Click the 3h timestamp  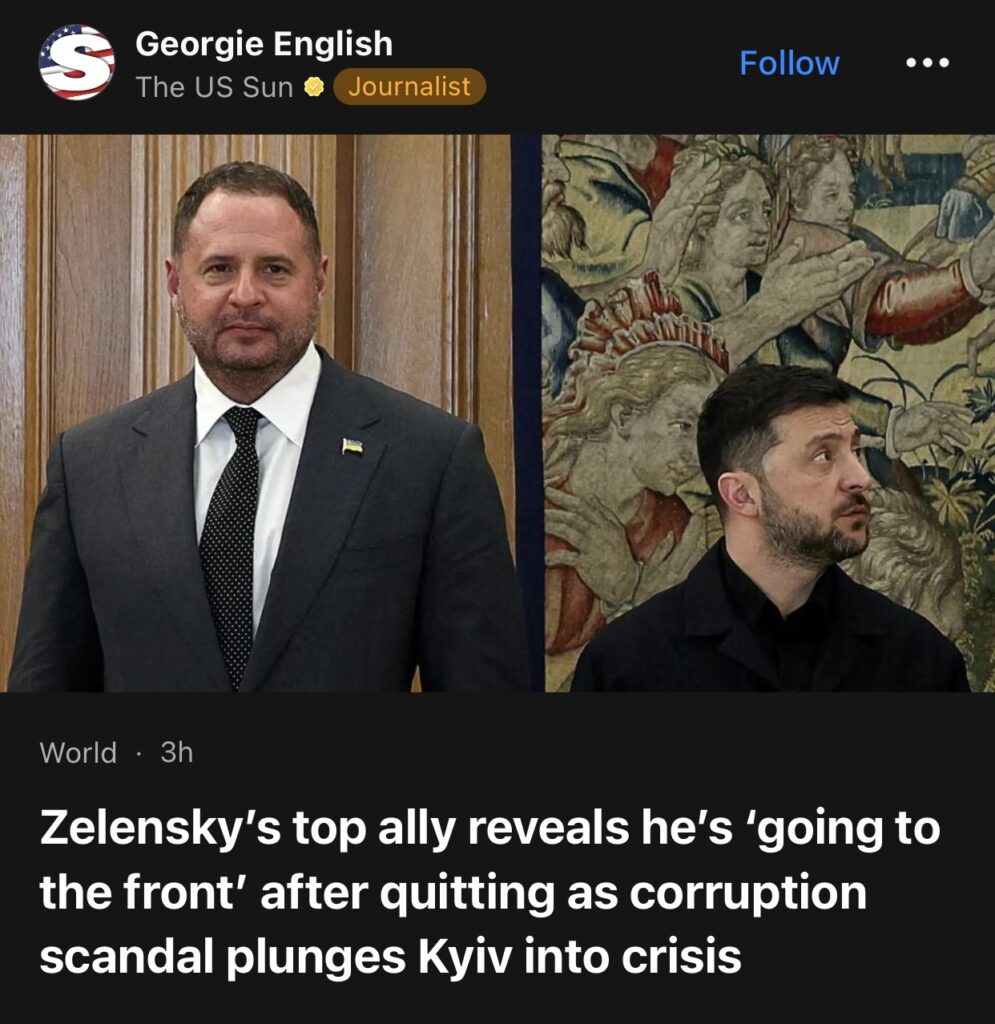[177, 752]
